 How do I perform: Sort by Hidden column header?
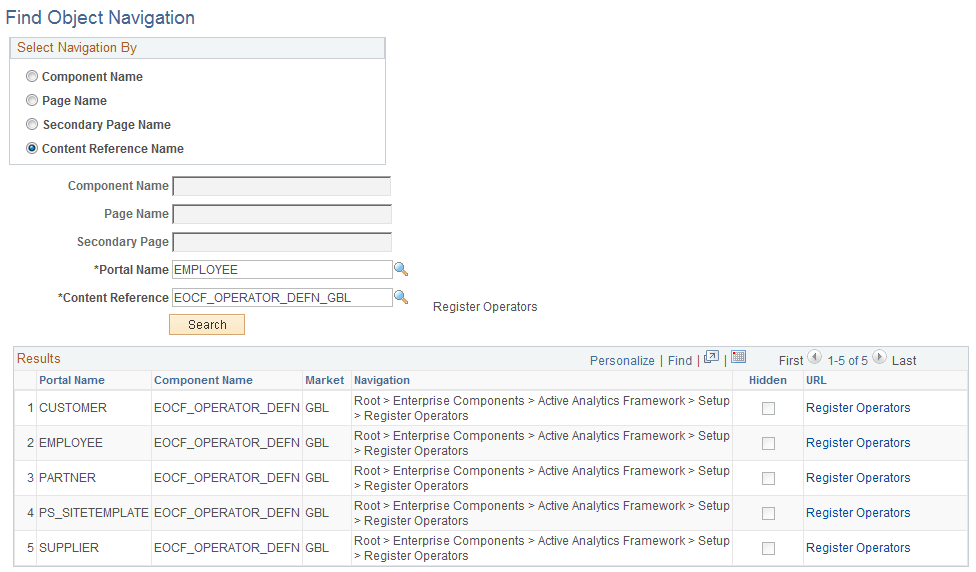click(x=767, y=380)
